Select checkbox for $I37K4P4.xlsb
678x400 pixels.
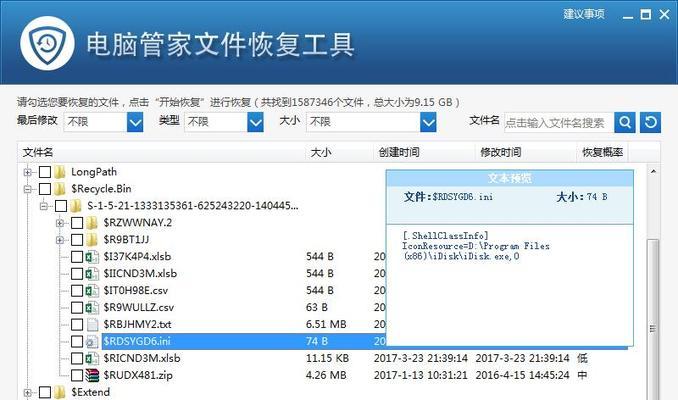pos(77,257)
